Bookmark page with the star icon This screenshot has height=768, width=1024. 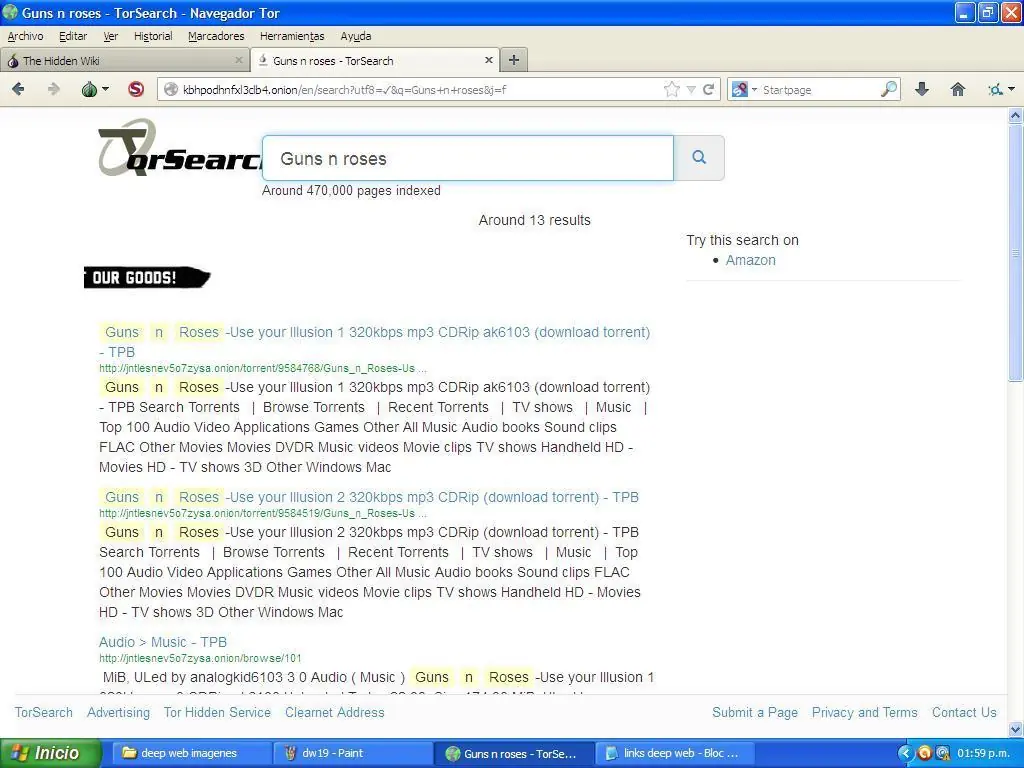tap(671, 89)
